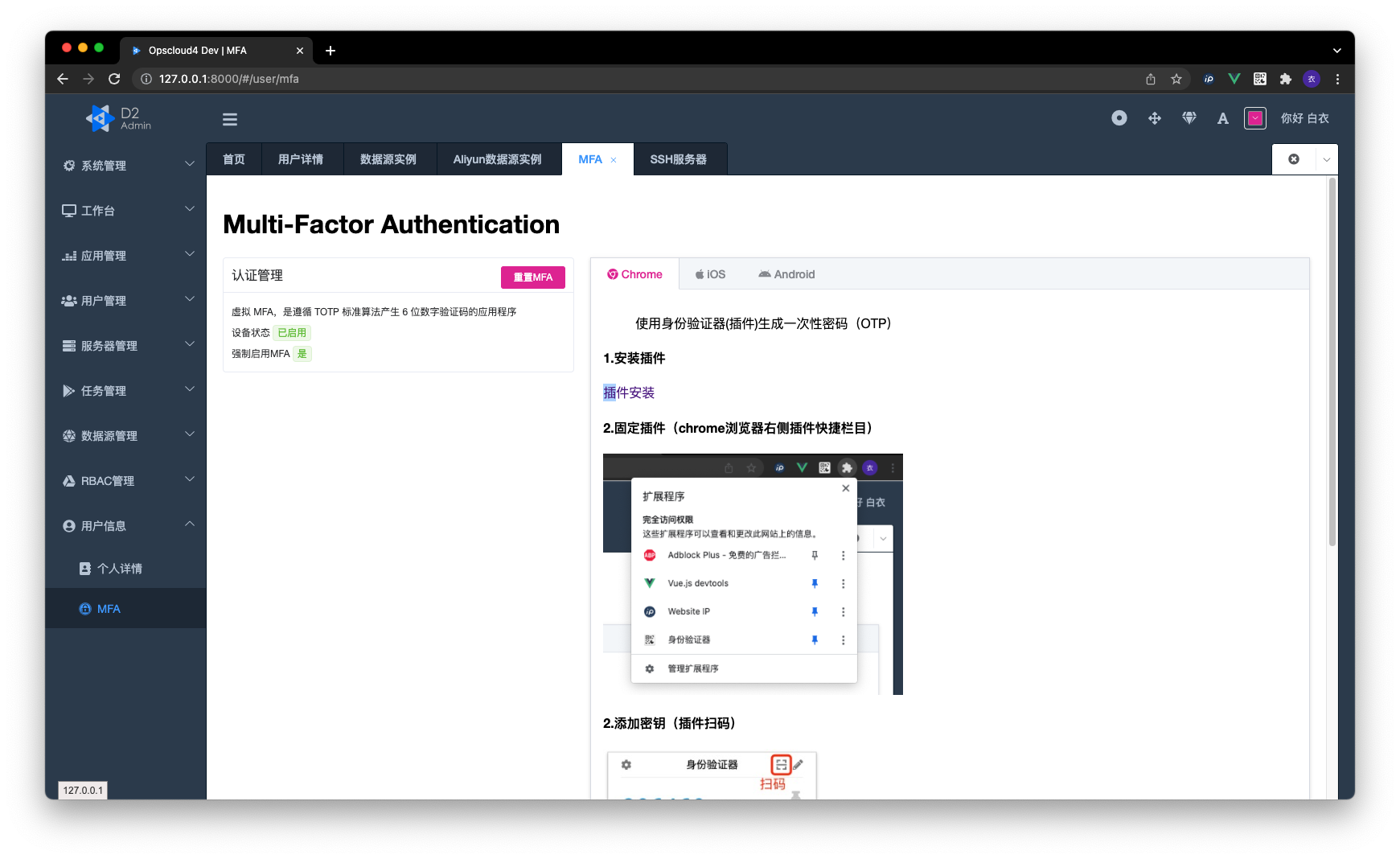Switch to the 用户详情 page tab
Viewport: 1400px width, 859px height.
301,159
